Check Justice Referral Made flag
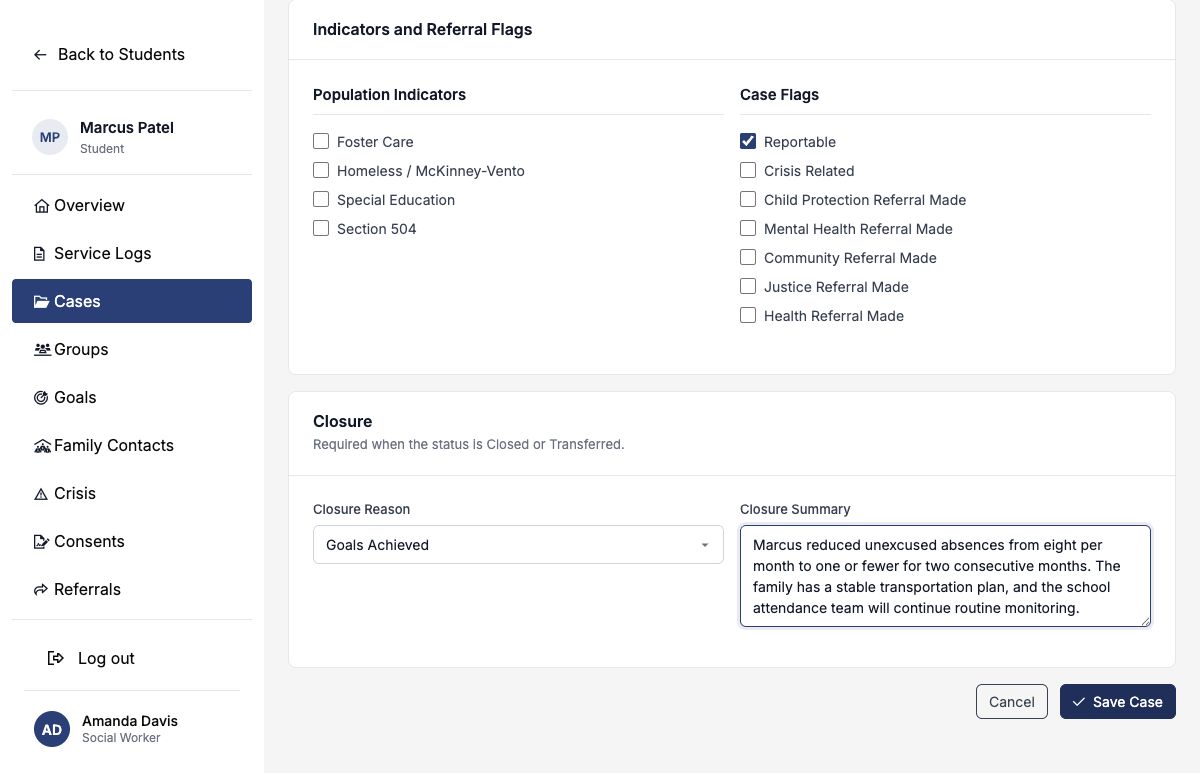 point(748,286)
